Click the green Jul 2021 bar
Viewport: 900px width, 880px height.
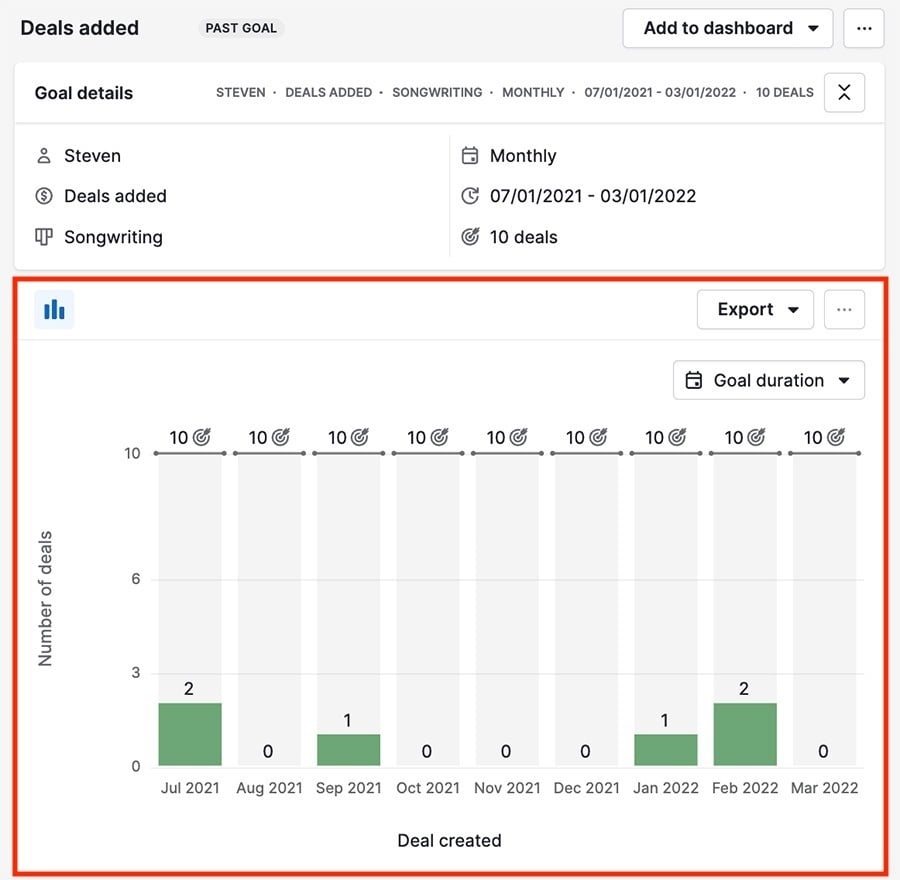tap(189, 734)
